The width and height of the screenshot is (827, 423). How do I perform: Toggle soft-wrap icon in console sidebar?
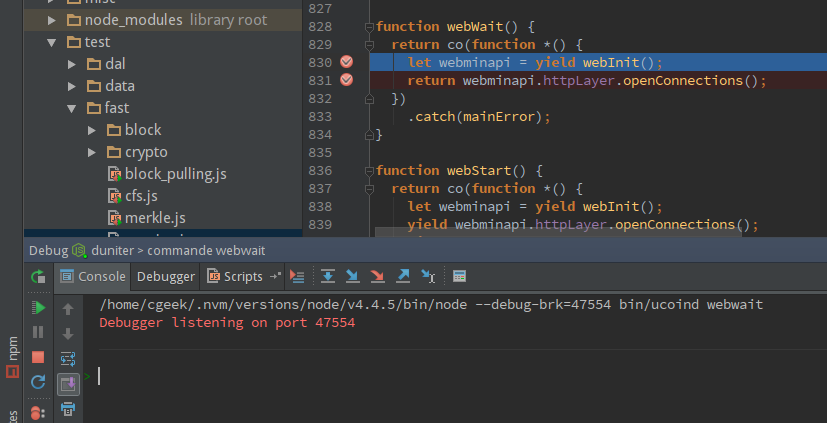68,359
